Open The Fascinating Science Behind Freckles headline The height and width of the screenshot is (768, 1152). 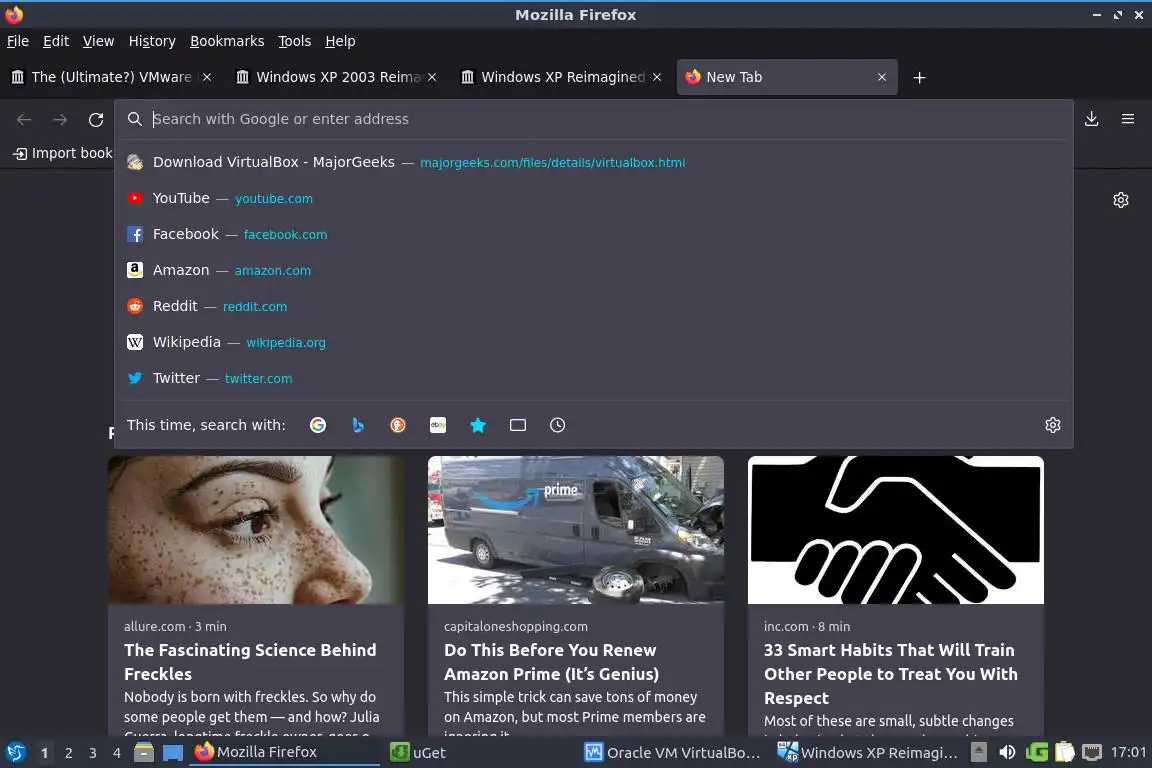(x=250, y=662)
